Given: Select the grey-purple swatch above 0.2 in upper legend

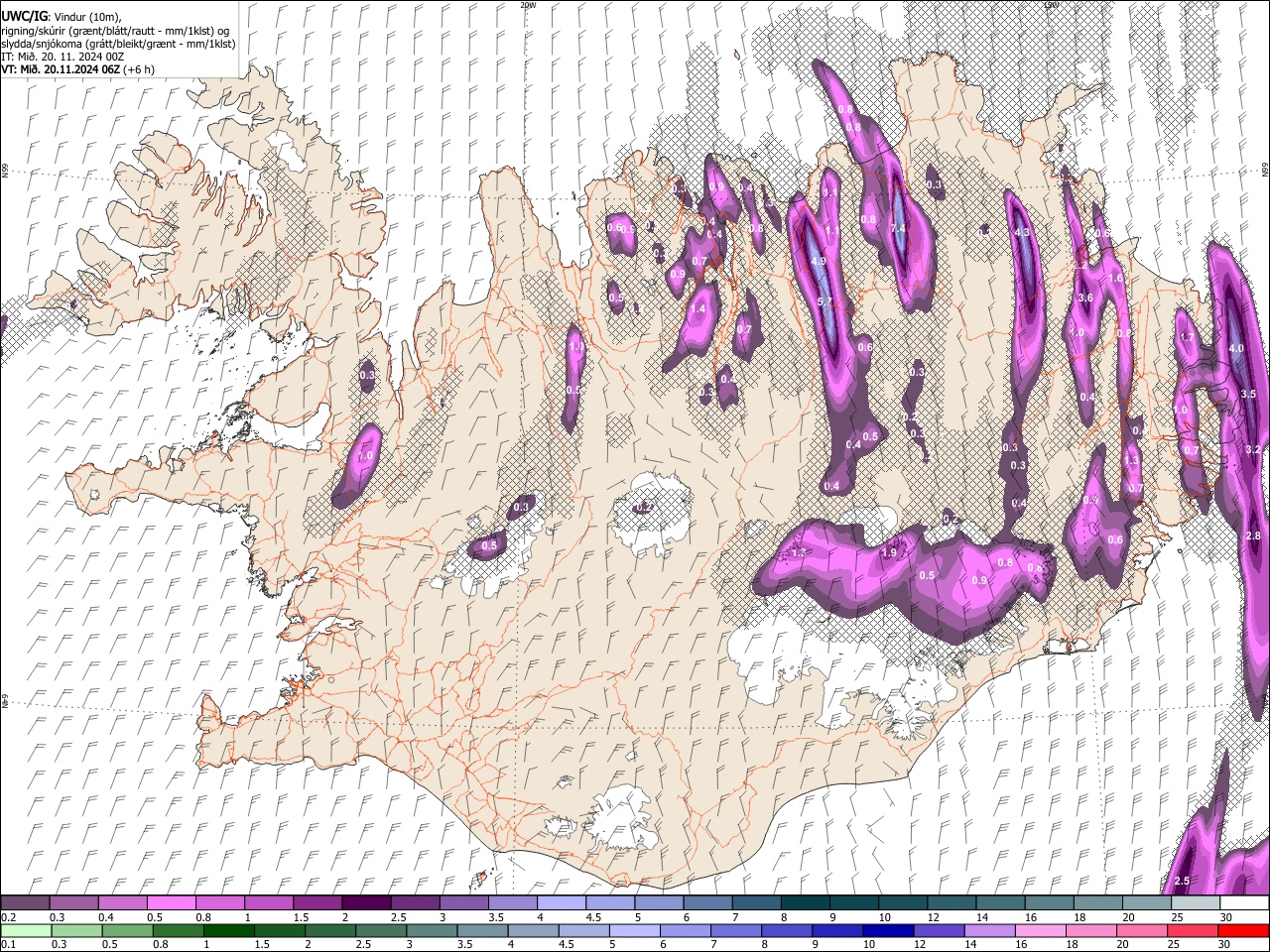Looking at the screenshot, I should point(25,903).
